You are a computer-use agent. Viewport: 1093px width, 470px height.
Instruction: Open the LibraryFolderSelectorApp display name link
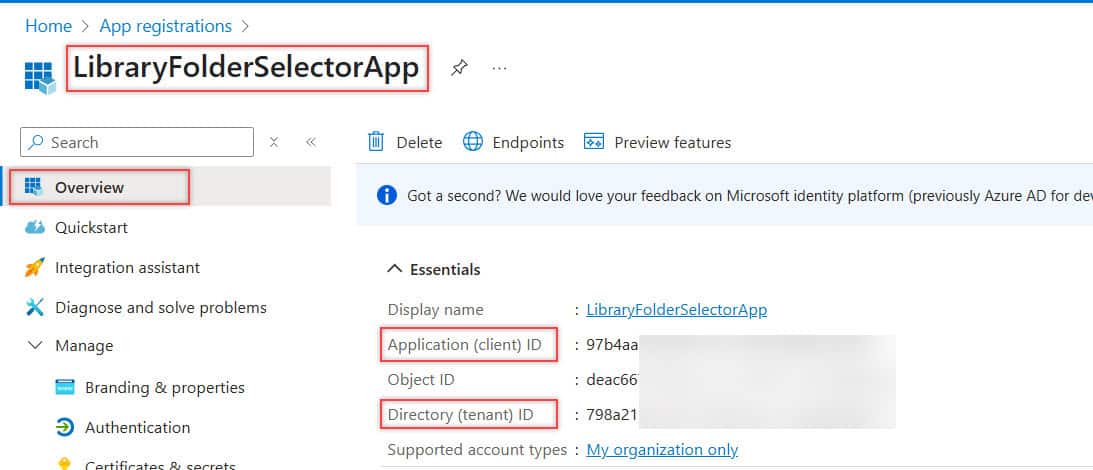677,310
